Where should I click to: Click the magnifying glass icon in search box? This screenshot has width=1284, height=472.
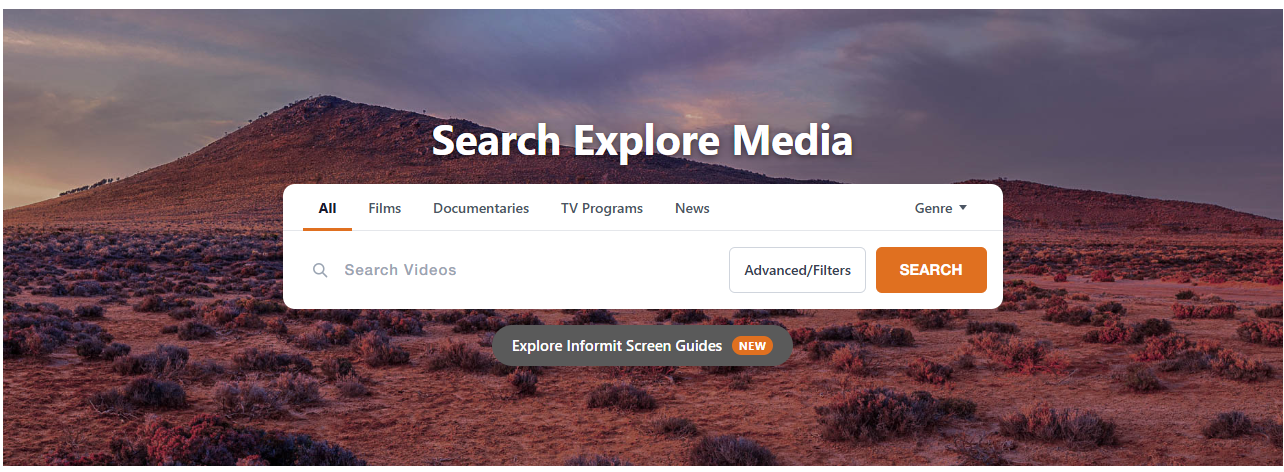click(x=320, y=270)
